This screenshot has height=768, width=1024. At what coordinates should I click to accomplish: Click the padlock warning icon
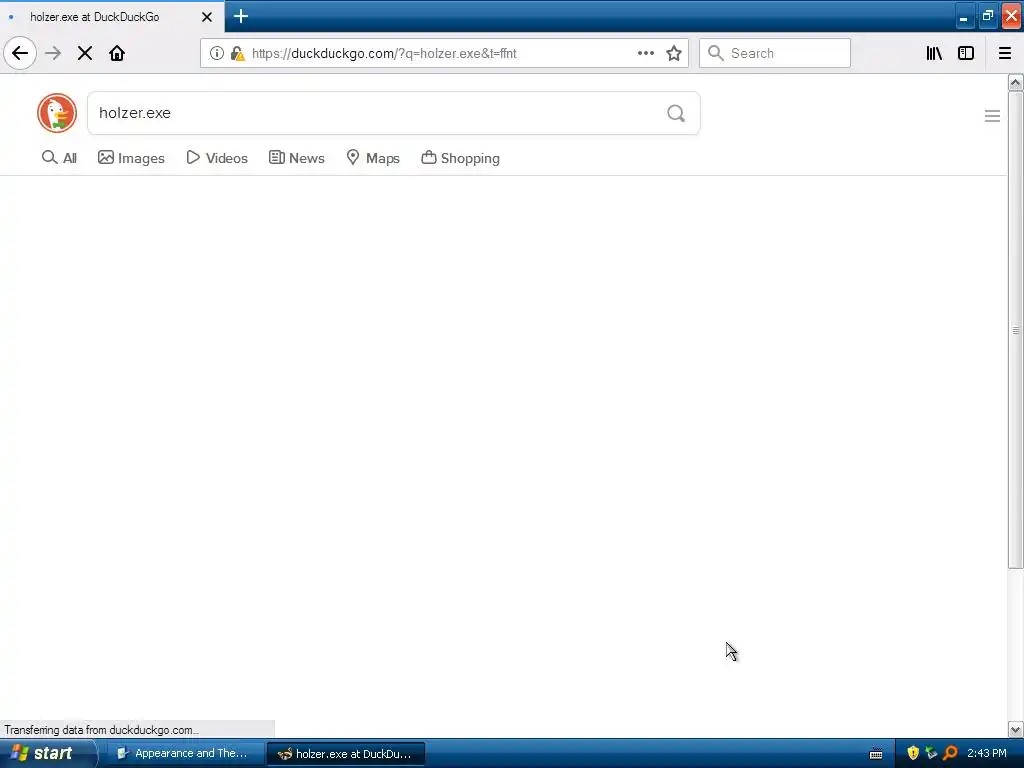pos(238,53)
